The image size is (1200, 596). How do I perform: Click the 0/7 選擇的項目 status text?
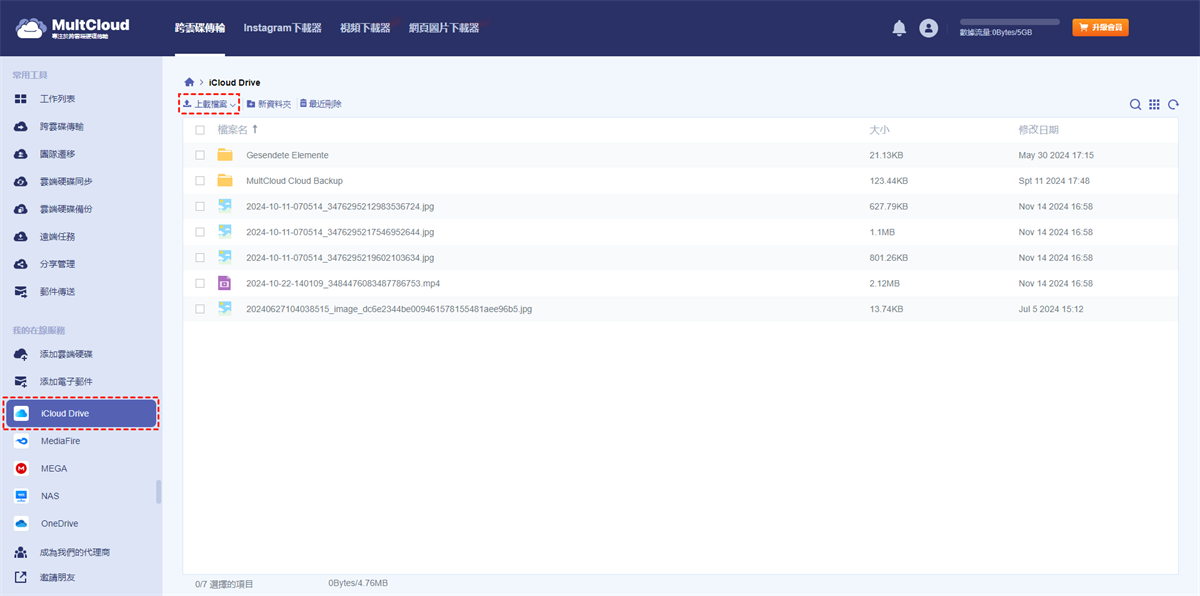pos(224,583)
